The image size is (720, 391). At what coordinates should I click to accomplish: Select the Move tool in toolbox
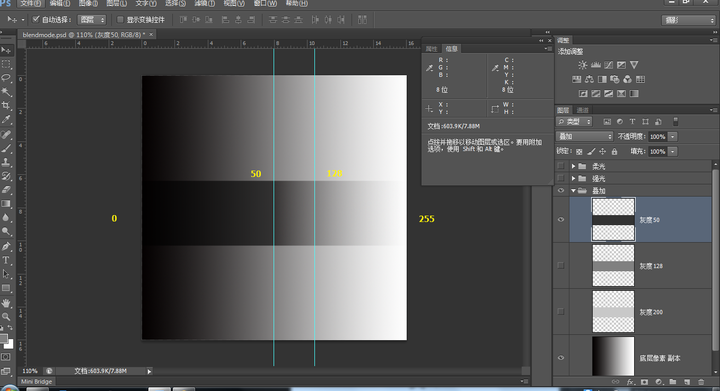[x=6, y=50]
